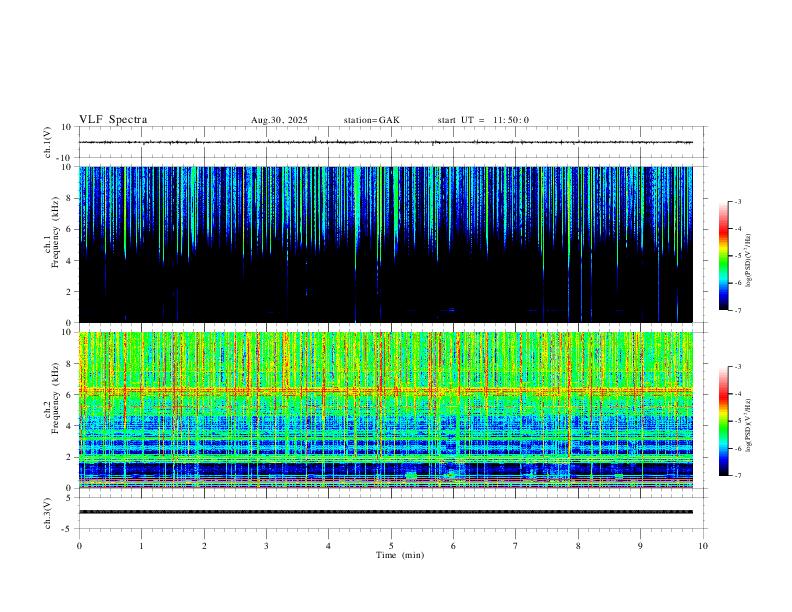Select the "-6" label on ch.2 color bar
Screen dimensions: 792x612
coord(738,448)
